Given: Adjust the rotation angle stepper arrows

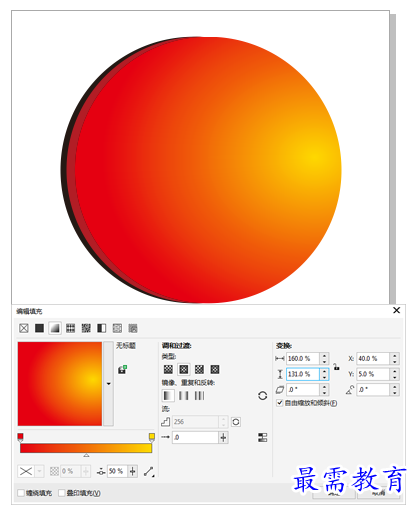Looking at the screenshot, I should 394,389.
